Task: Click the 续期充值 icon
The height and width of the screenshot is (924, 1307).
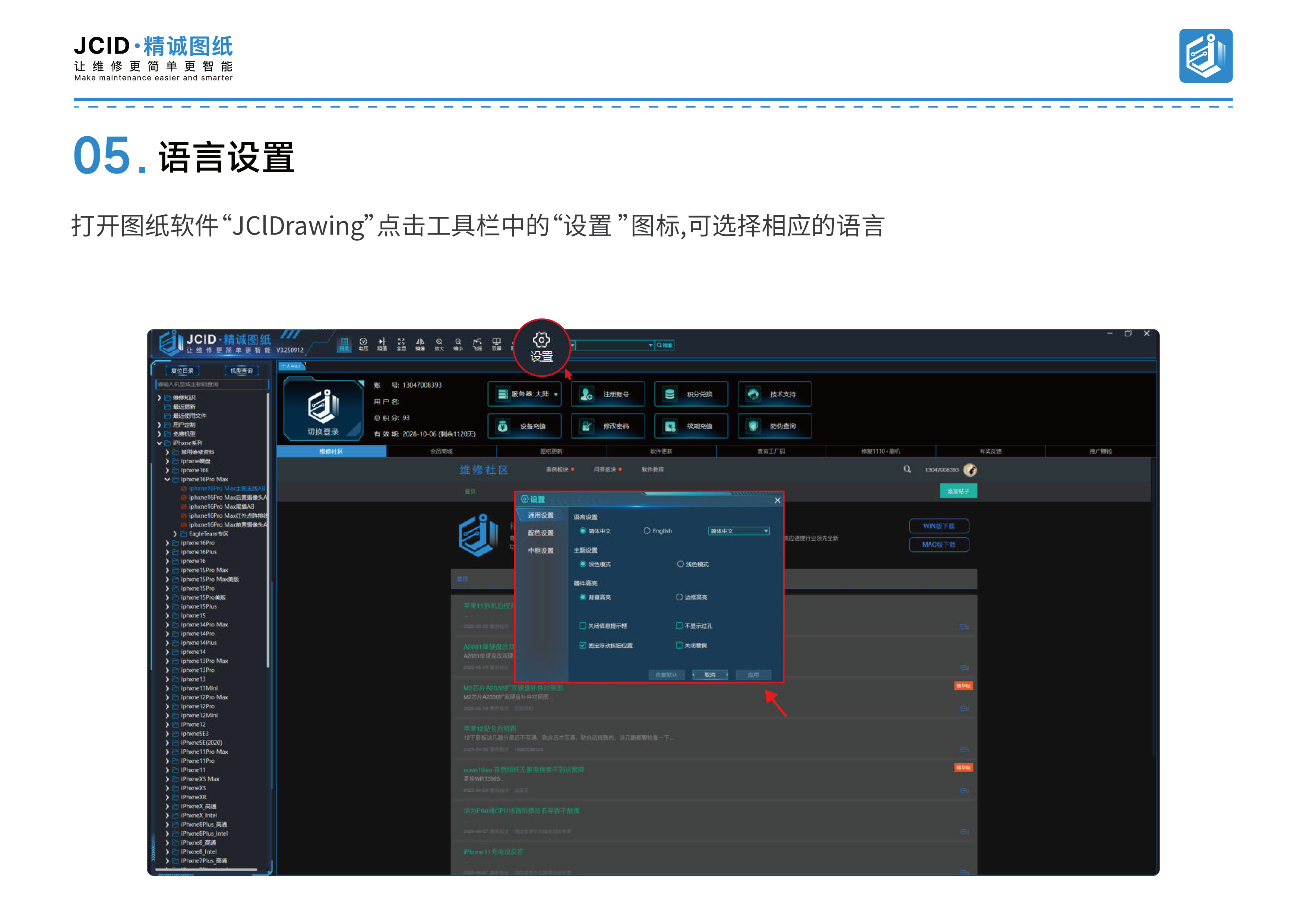Action: (x=670, y=426)
